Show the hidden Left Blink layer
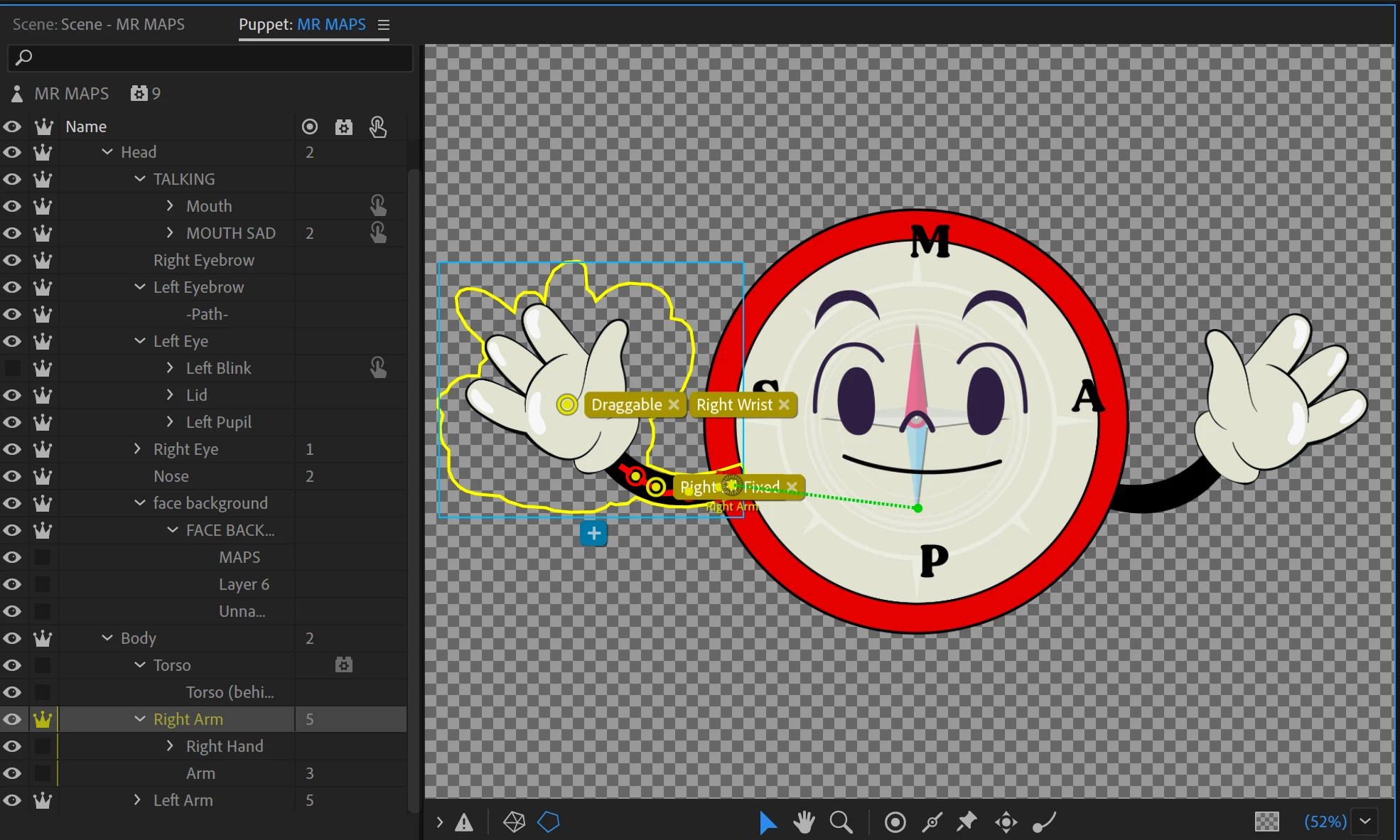The width and height of the screenshot is (1400, 840). click(12, 368)
